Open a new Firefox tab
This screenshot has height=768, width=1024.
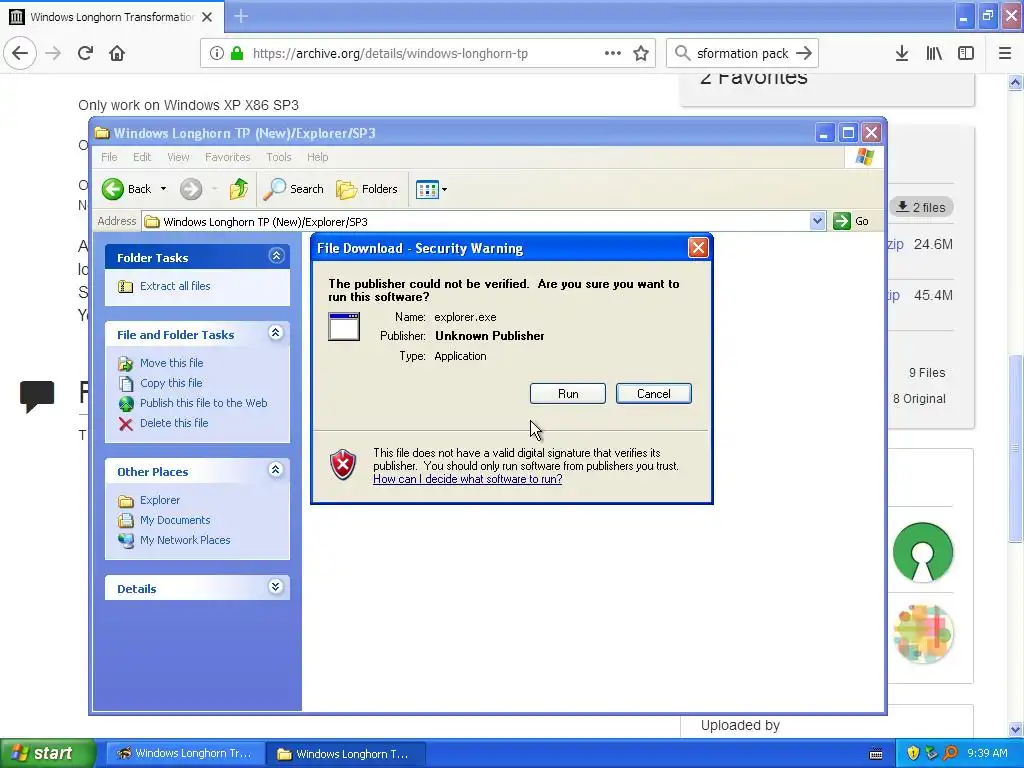pos(240,16)
